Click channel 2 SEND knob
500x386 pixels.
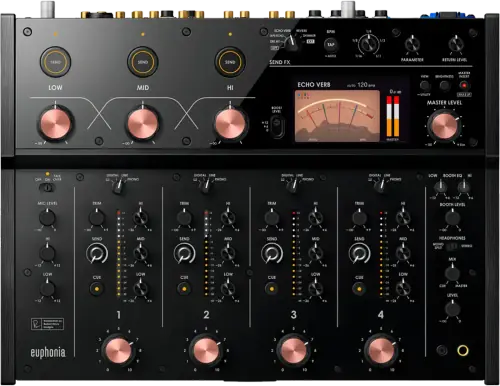(184, 254)
